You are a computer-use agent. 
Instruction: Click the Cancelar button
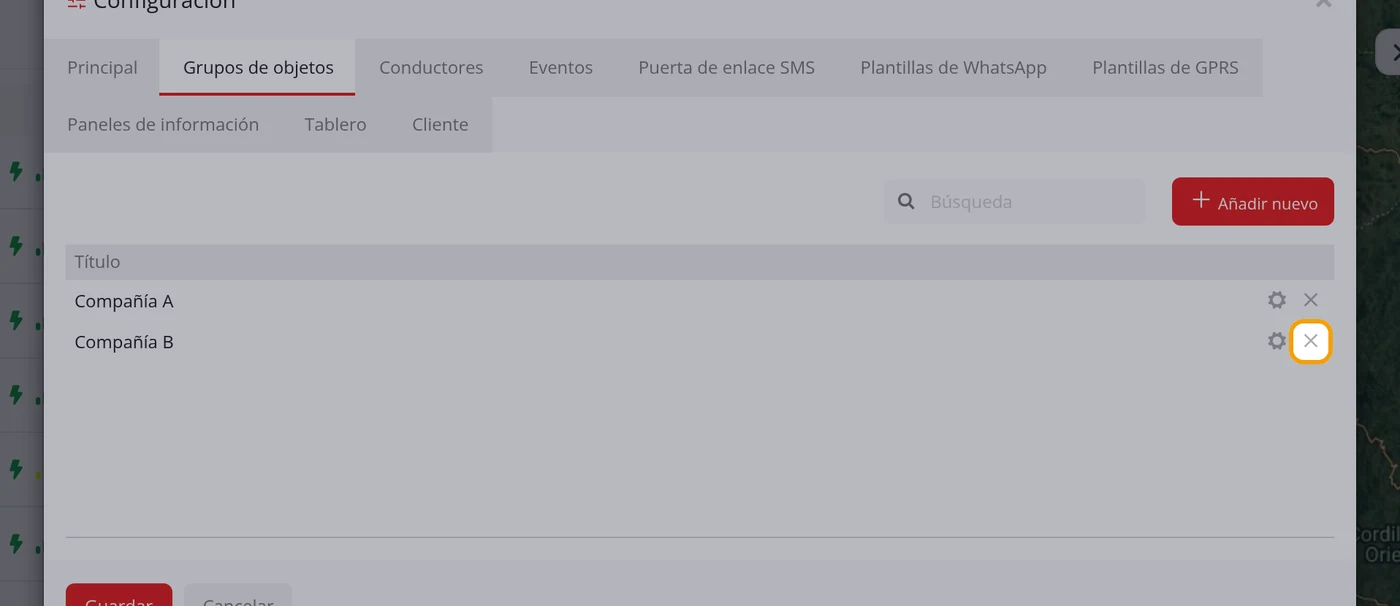tap(238, 596)
